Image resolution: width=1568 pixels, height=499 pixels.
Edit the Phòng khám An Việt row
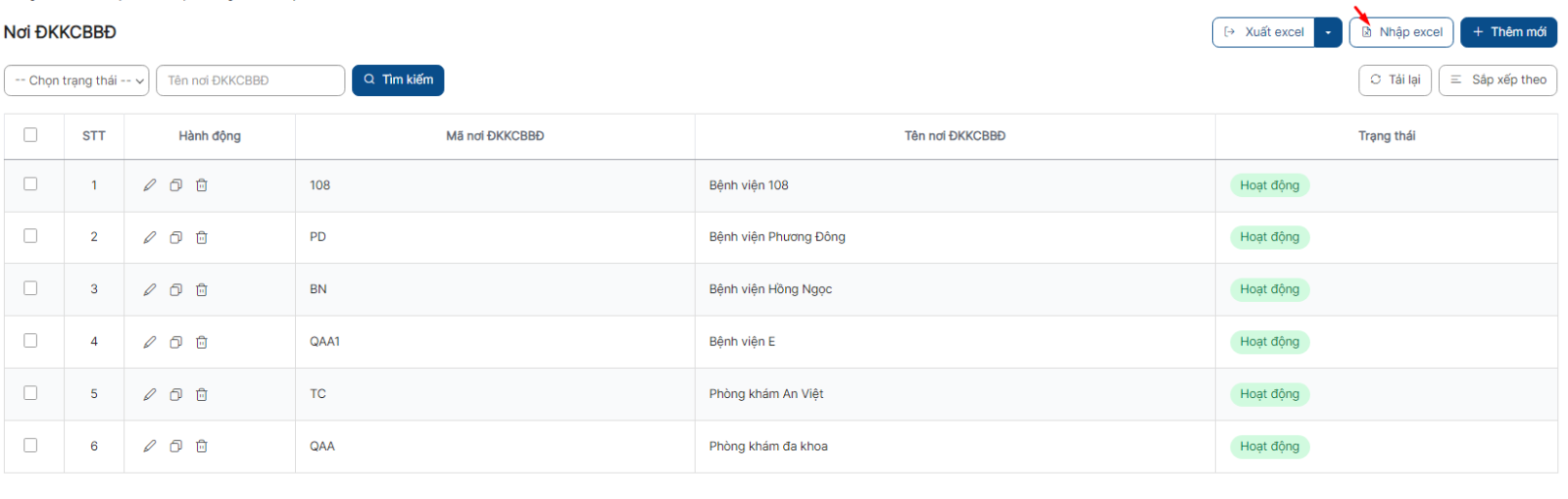tap(150, 394)
